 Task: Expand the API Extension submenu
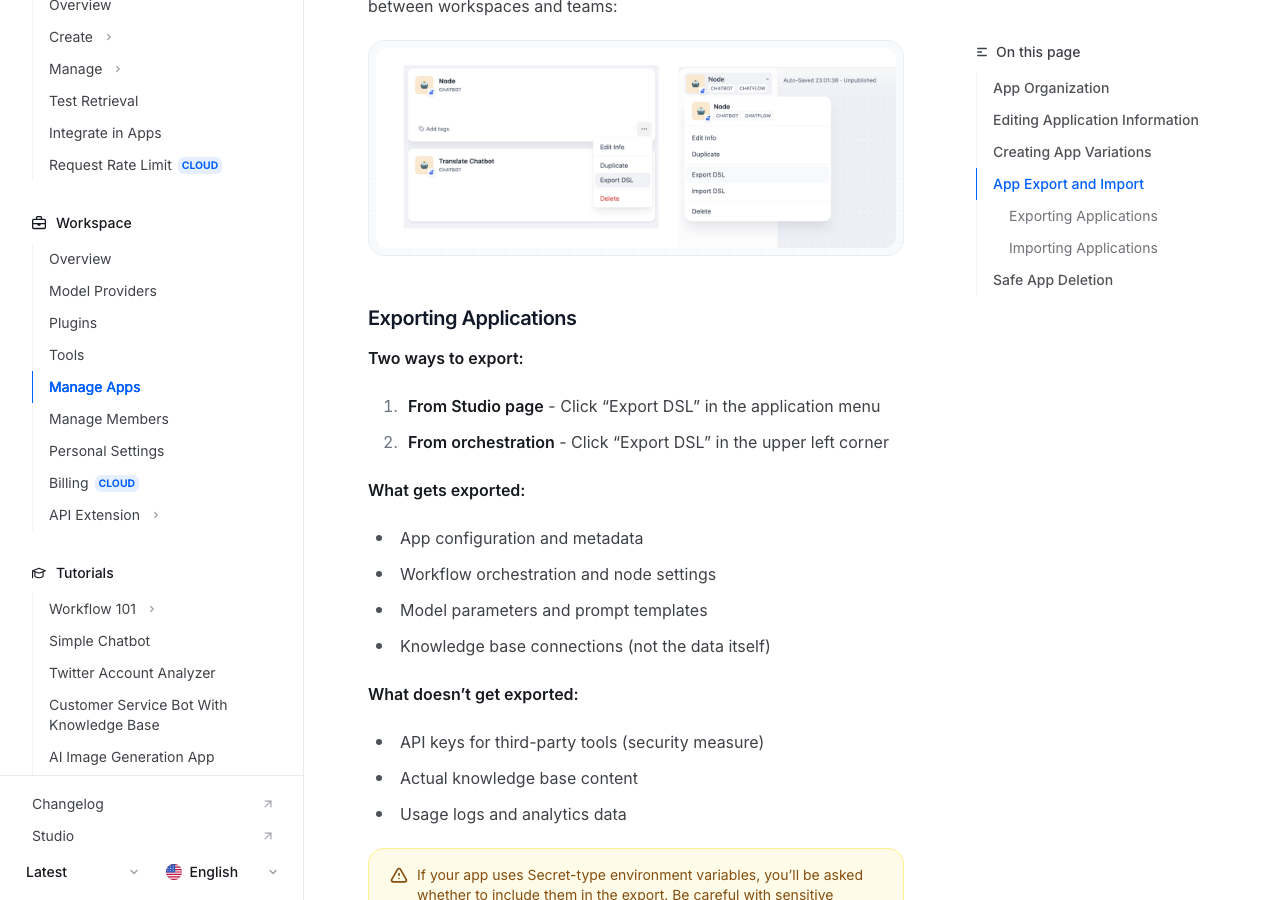pos(156,515)
